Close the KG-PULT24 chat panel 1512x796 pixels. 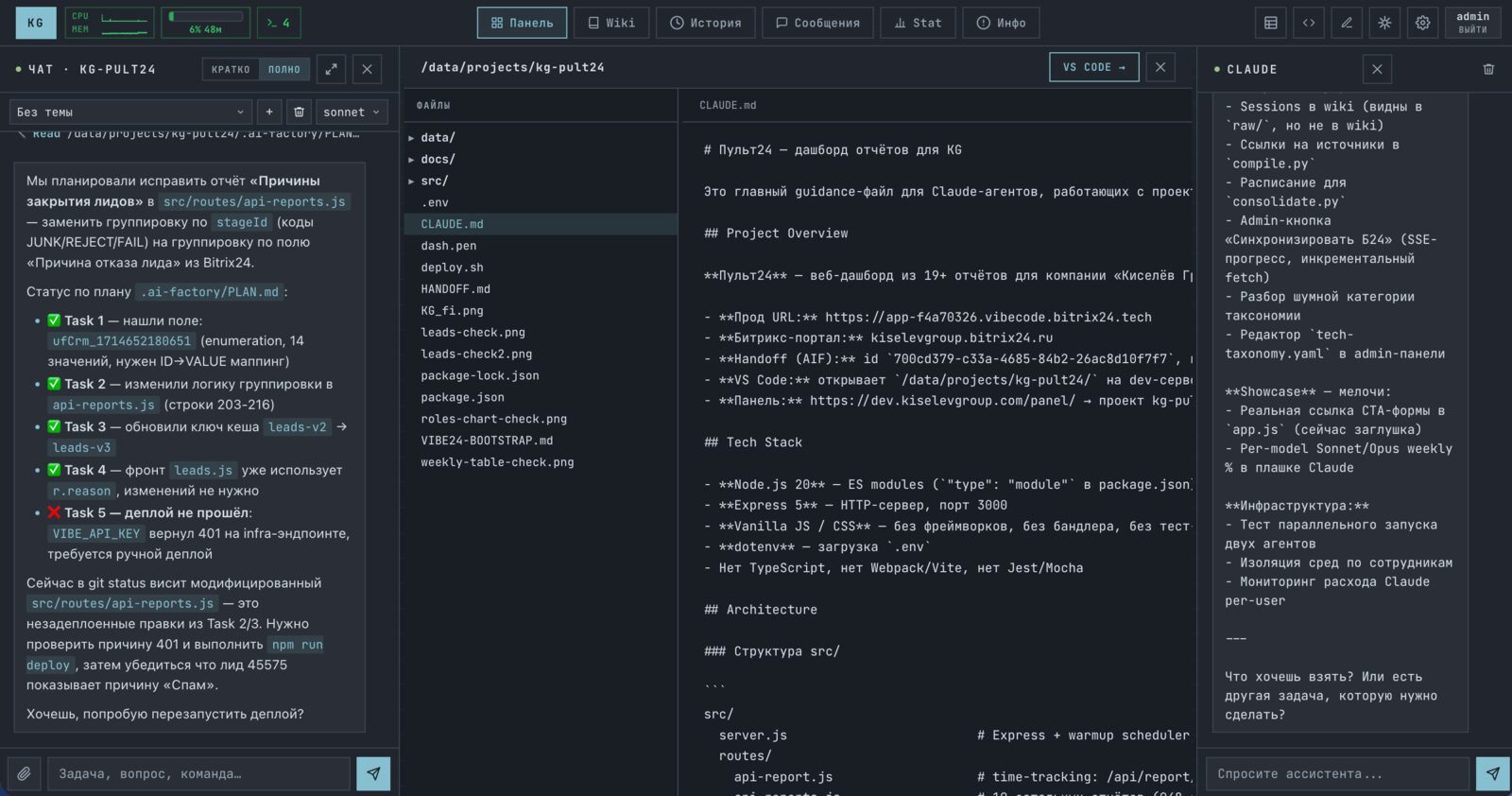tap(368, 69)
